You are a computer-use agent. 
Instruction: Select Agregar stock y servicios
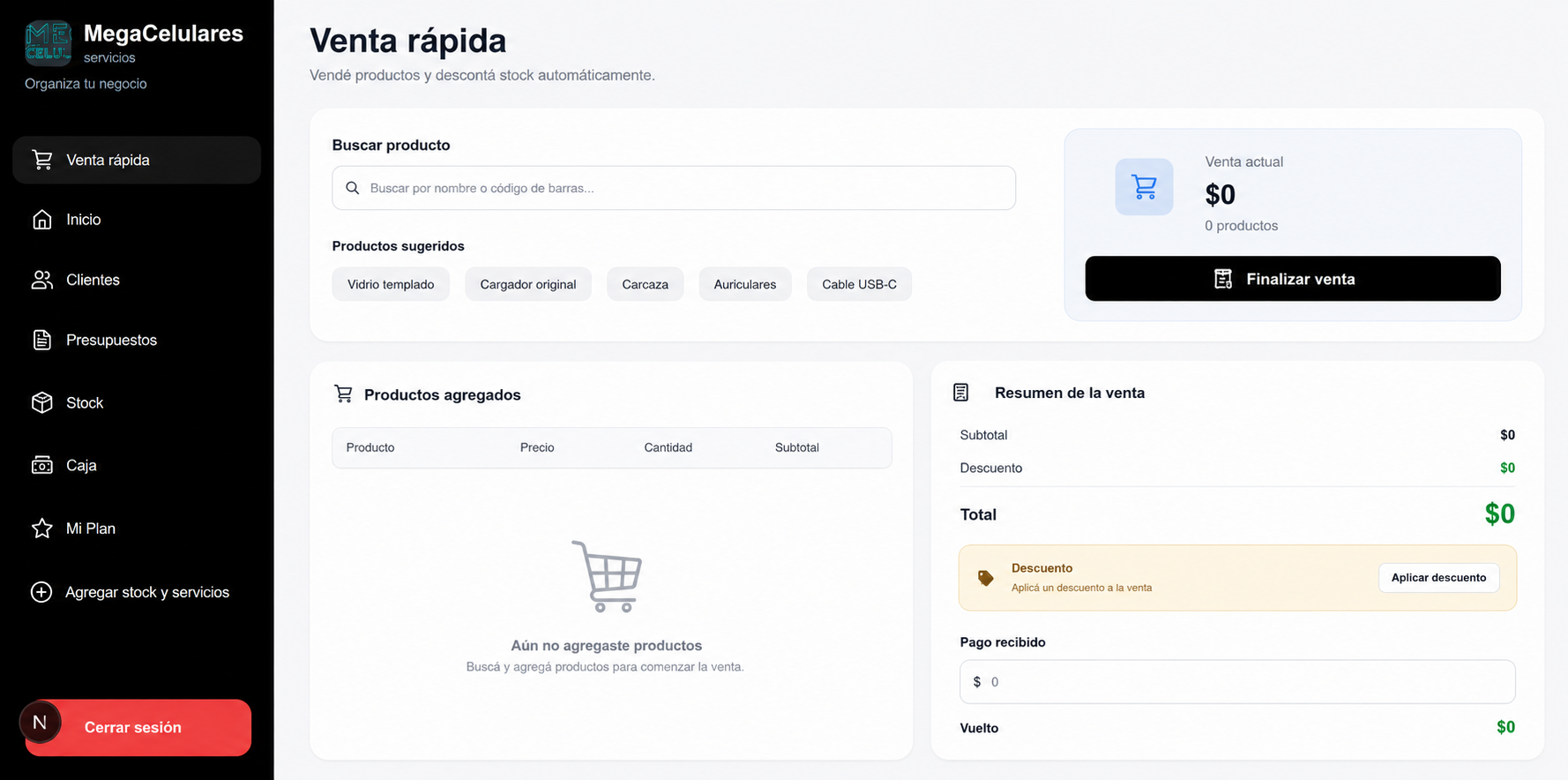137,592
